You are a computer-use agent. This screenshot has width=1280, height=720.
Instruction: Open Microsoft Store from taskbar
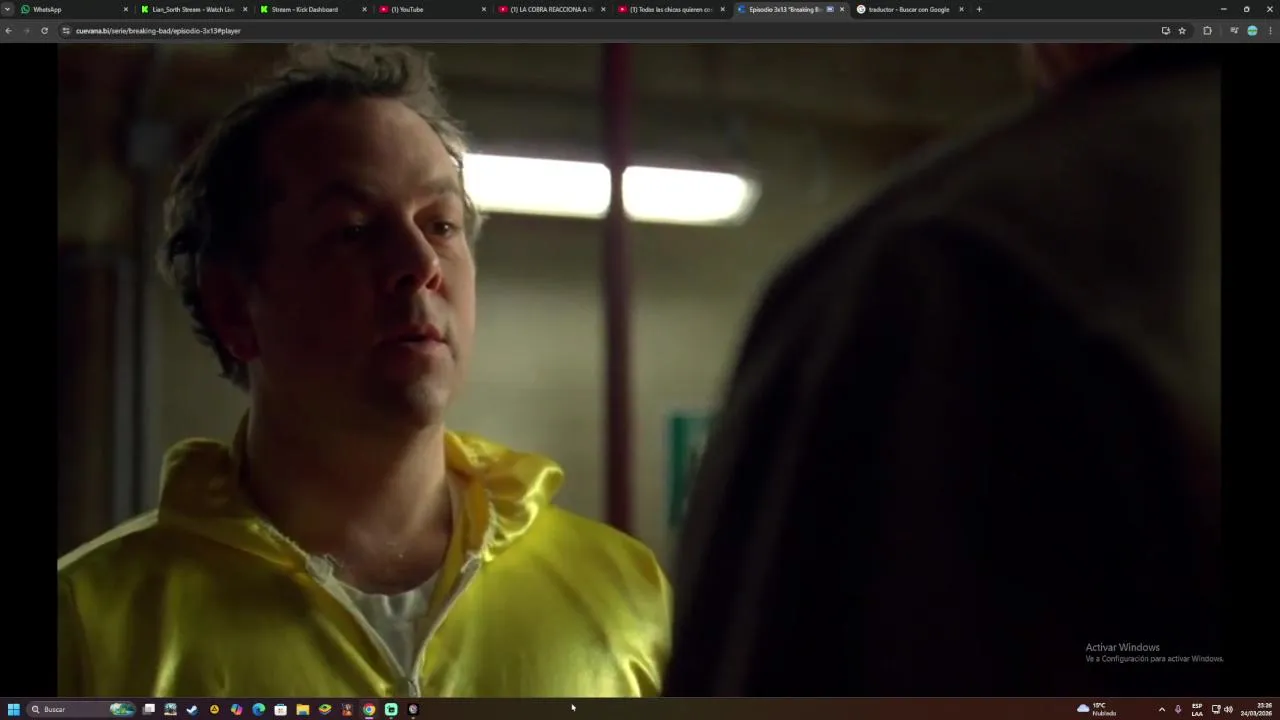click(x=280, y=709)
